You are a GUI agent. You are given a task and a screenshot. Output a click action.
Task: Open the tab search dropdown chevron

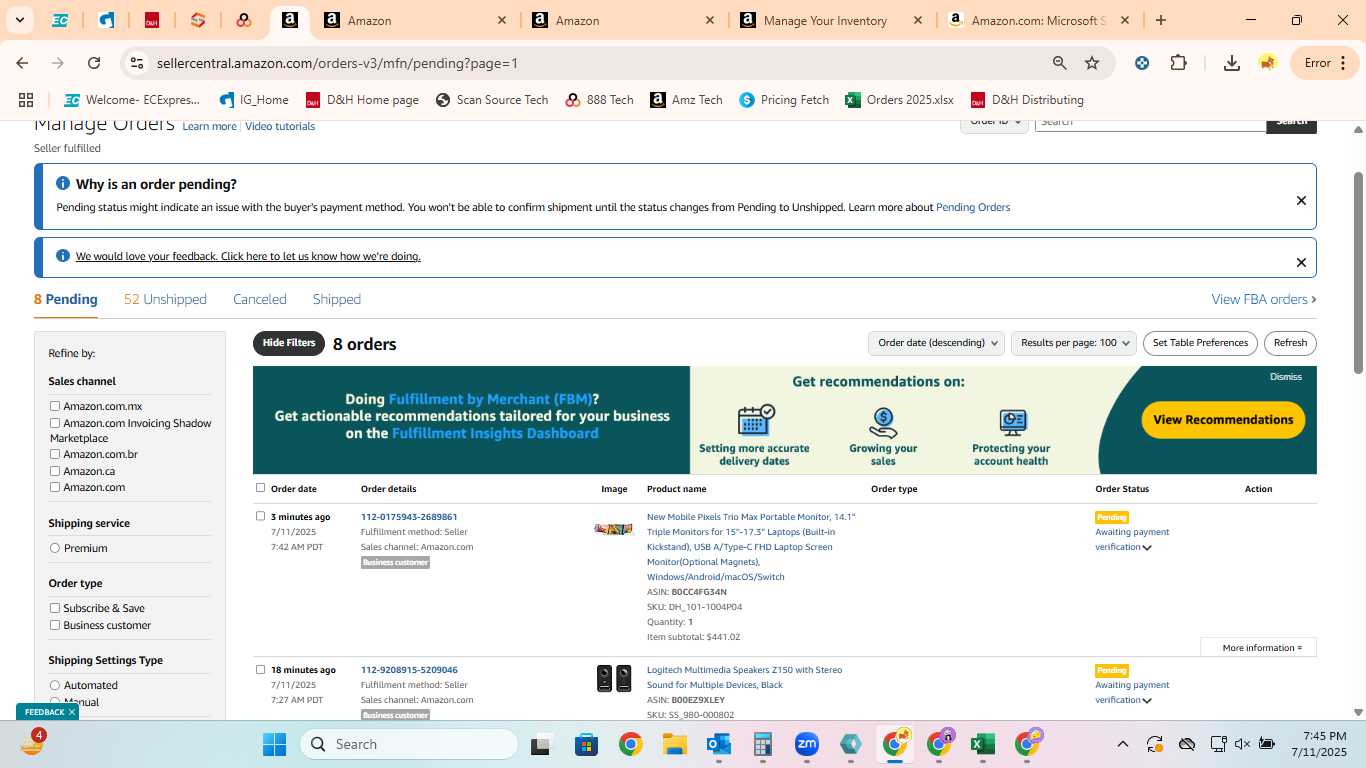pos(19,20)
